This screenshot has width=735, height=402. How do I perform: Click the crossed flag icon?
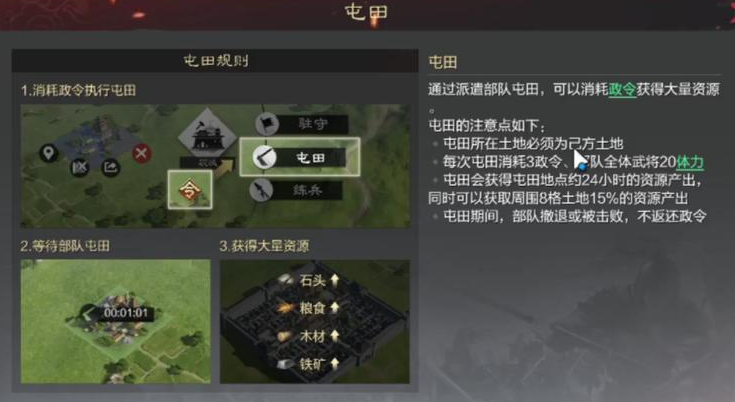80,167
